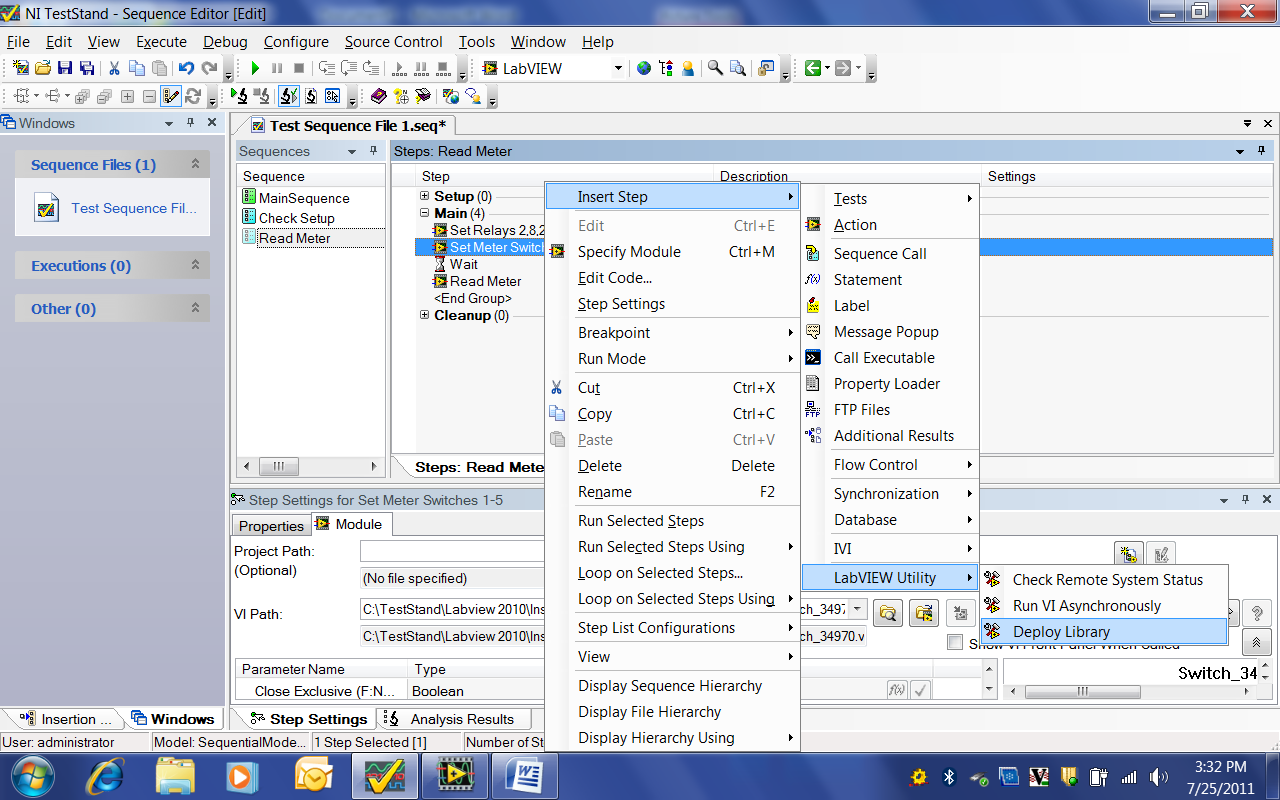
Task: Open Sequences pane dropdown arrow
Action: [352, 152]
